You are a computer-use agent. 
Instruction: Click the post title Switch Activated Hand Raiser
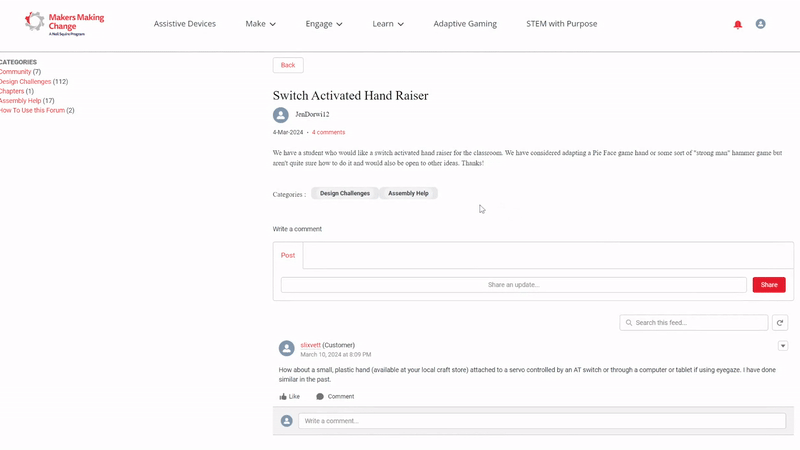click(x=351, y=95)
